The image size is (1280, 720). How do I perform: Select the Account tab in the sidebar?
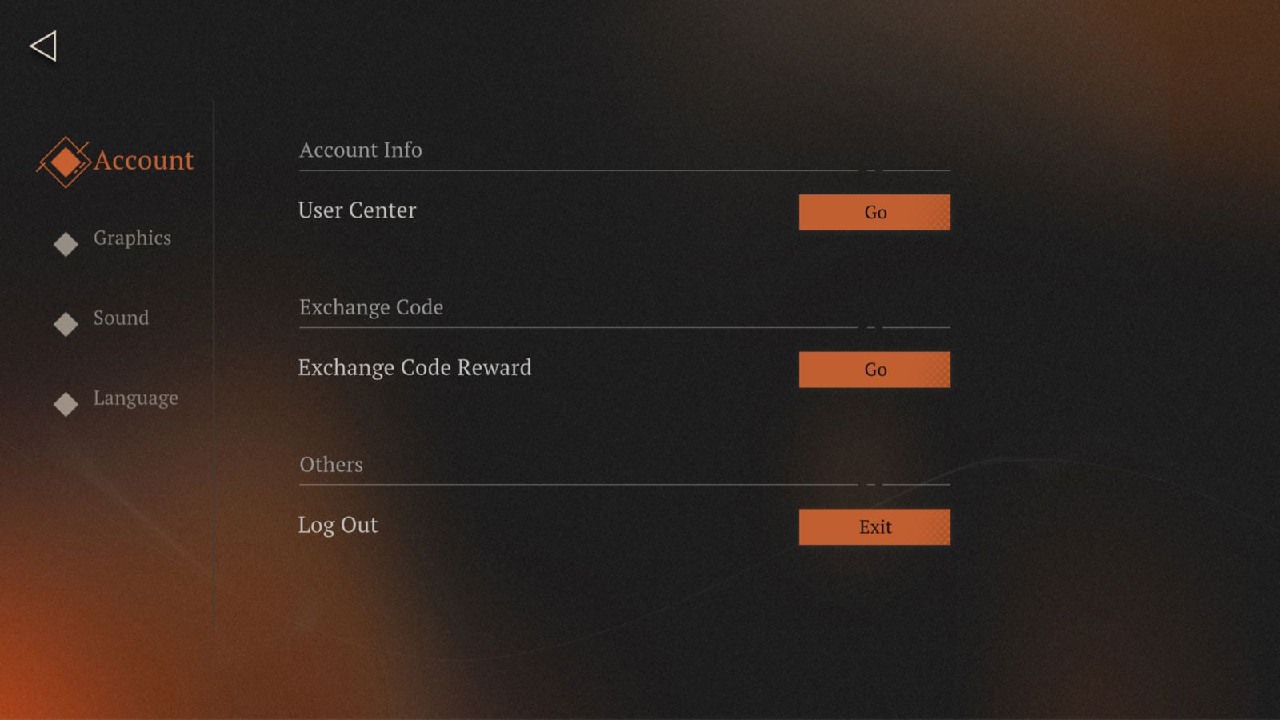pyautogui.click(x=144, y=160)
